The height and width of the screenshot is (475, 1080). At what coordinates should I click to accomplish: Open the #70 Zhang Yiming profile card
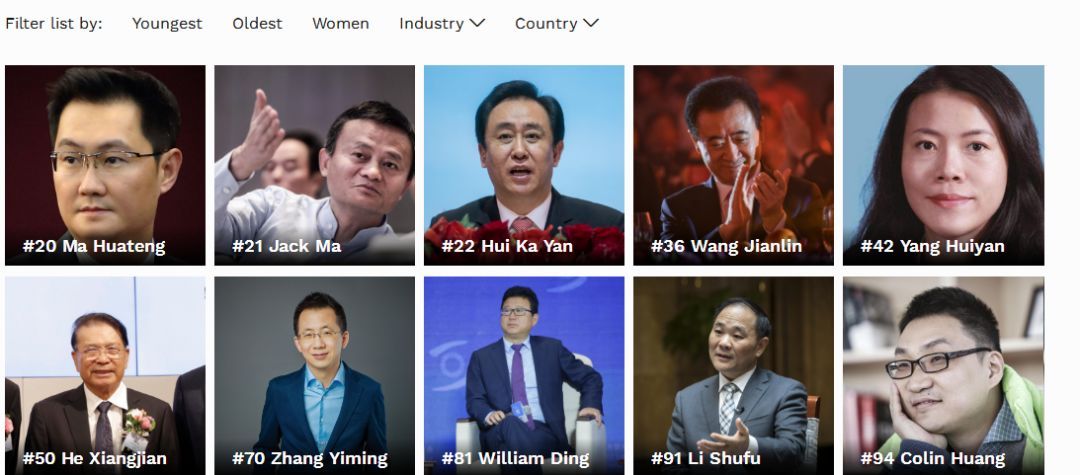(314, 376)
